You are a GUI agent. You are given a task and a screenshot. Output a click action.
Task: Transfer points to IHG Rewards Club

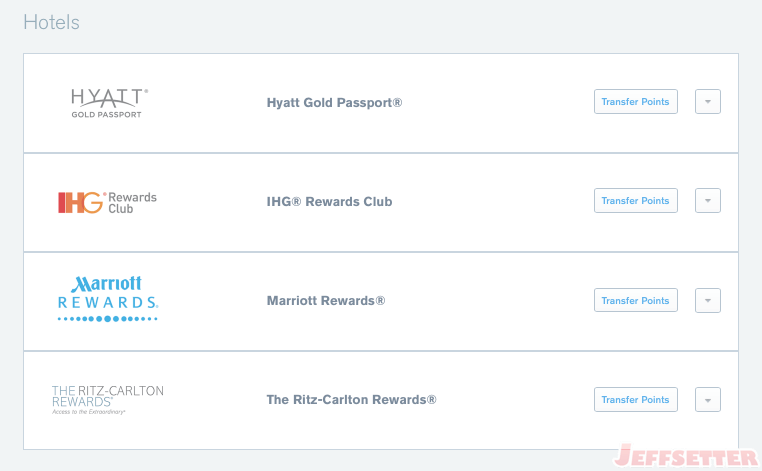636,201
